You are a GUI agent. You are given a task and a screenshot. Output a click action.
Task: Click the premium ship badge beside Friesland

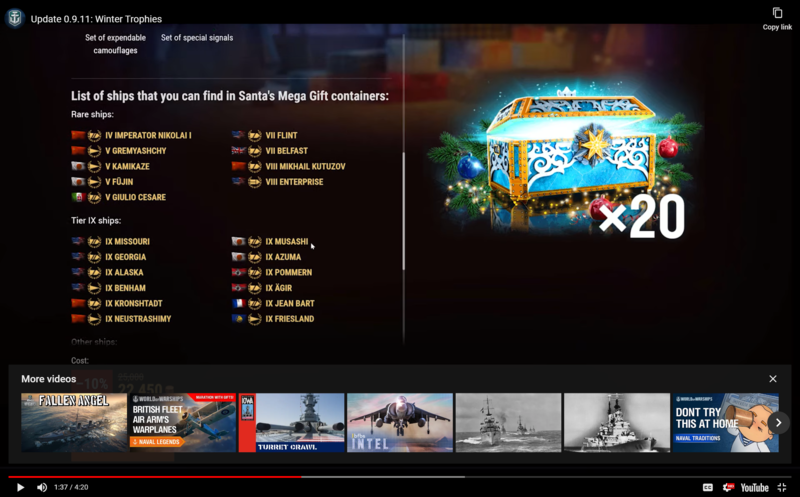pyautogui.click(x=255, y=318)
